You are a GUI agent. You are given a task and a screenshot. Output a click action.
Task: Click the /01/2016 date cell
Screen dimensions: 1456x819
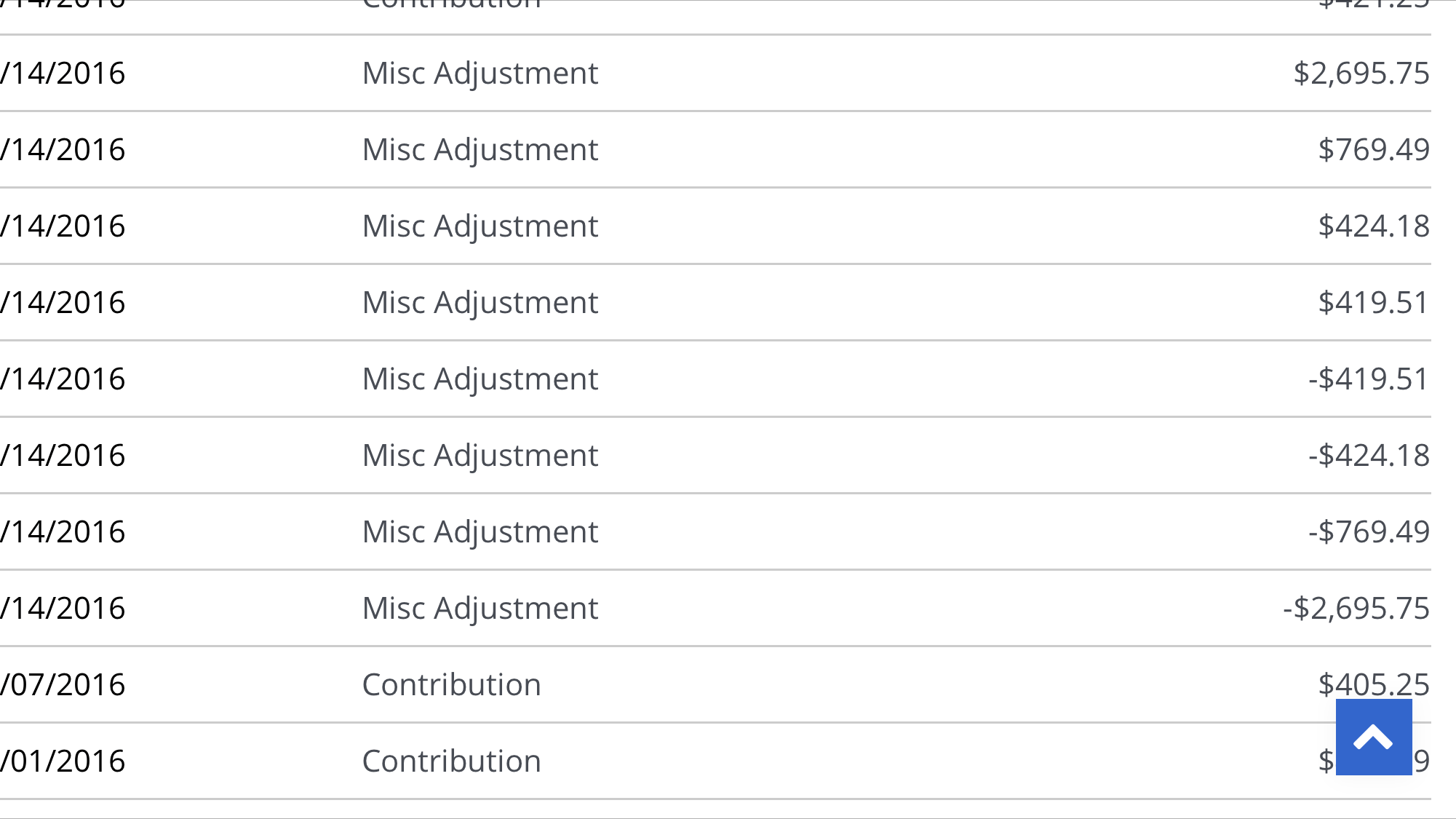point(63,761)
